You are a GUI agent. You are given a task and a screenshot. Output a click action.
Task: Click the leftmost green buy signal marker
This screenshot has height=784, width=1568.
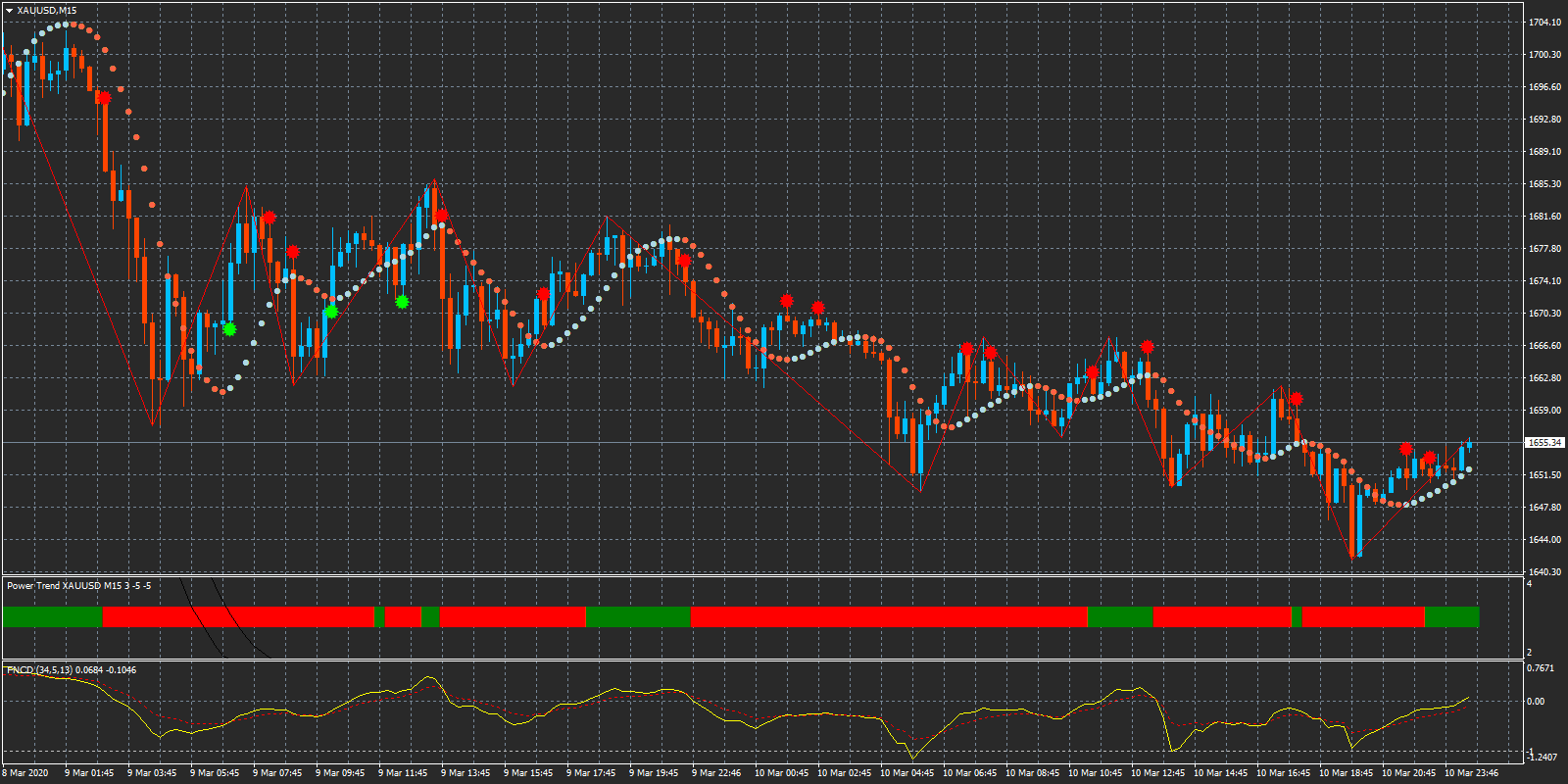[229, 329]
